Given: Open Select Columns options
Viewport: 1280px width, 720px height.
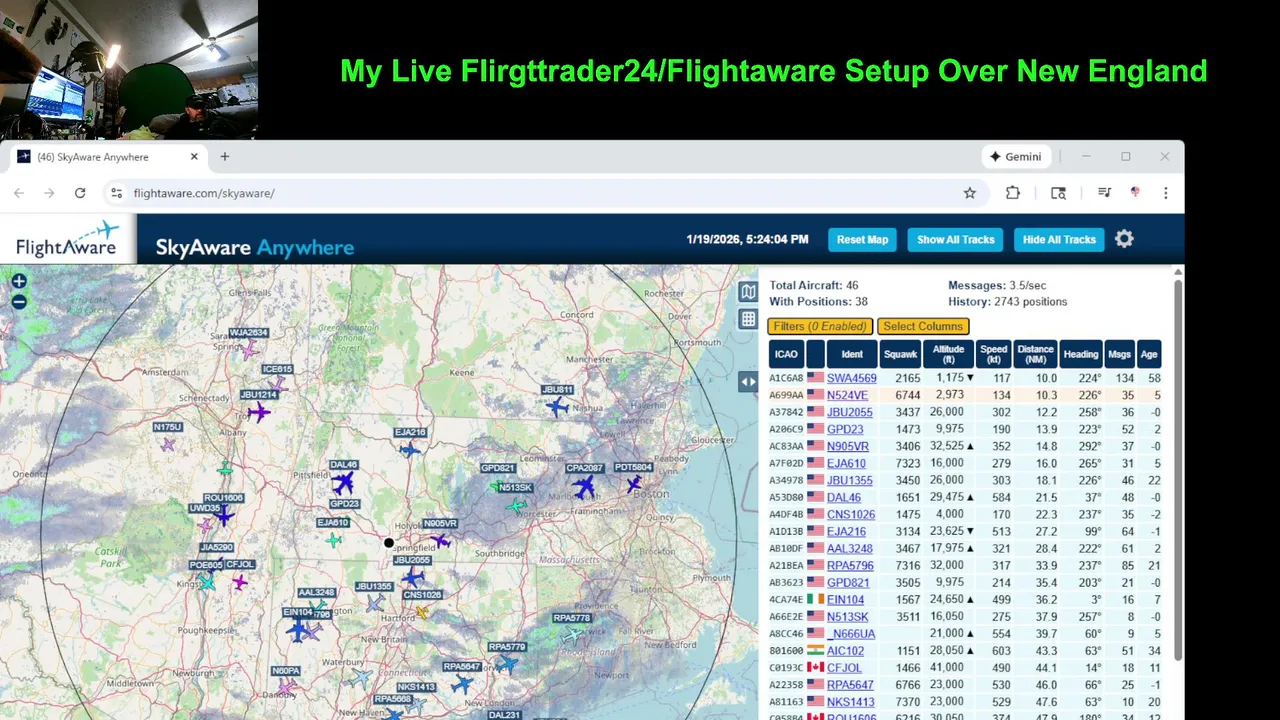Looking at the screenshot, I should coord(923,326).
